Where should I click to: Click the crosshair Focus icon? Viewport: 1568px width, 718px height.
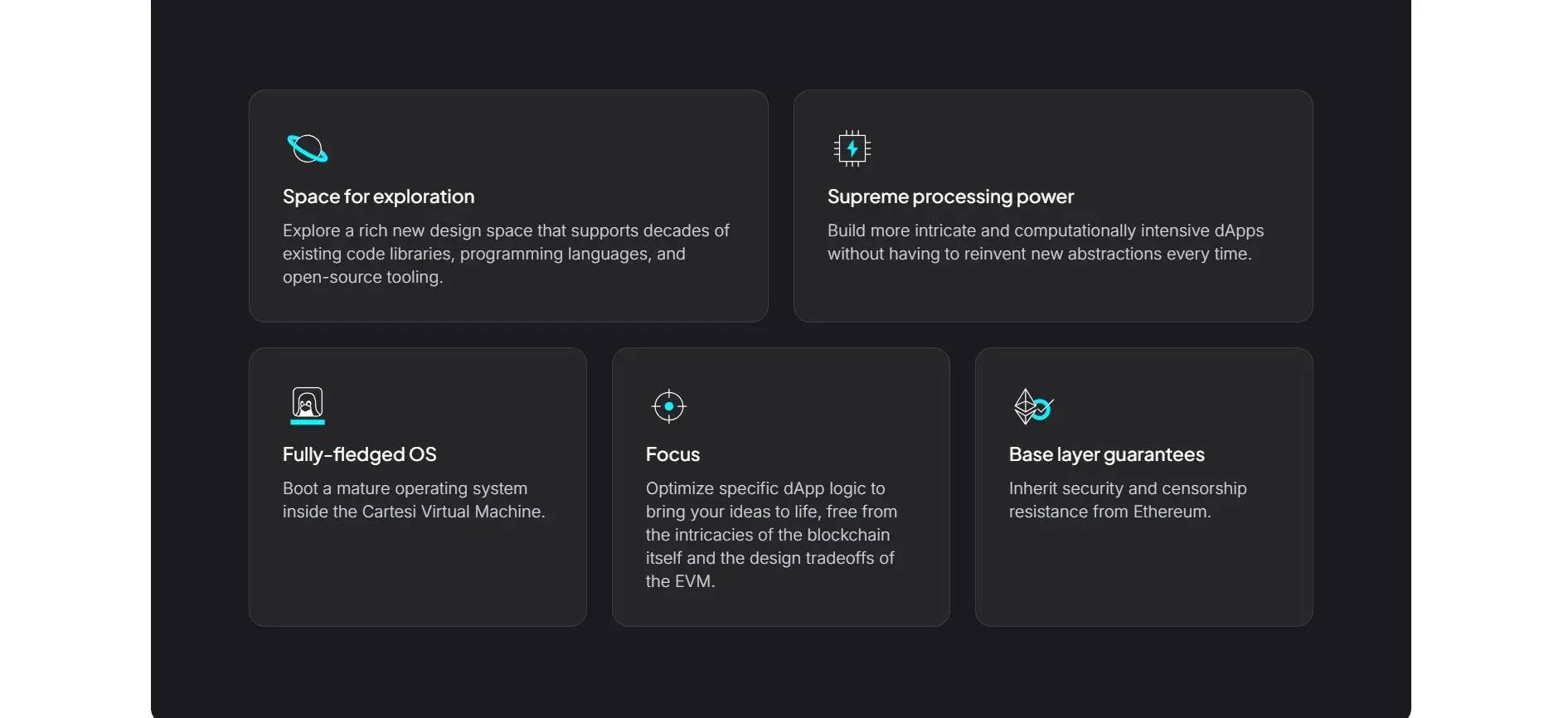coord(669,406)
